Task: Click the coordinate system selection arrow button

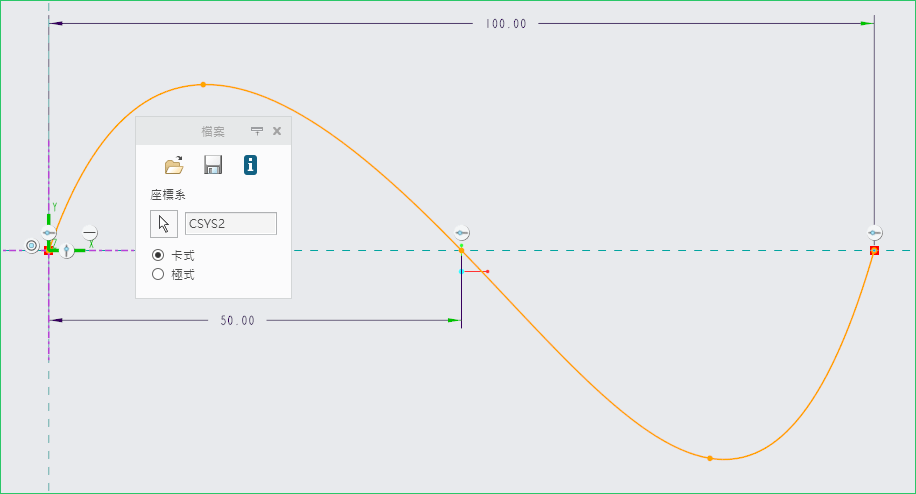Action: [164, 224]
